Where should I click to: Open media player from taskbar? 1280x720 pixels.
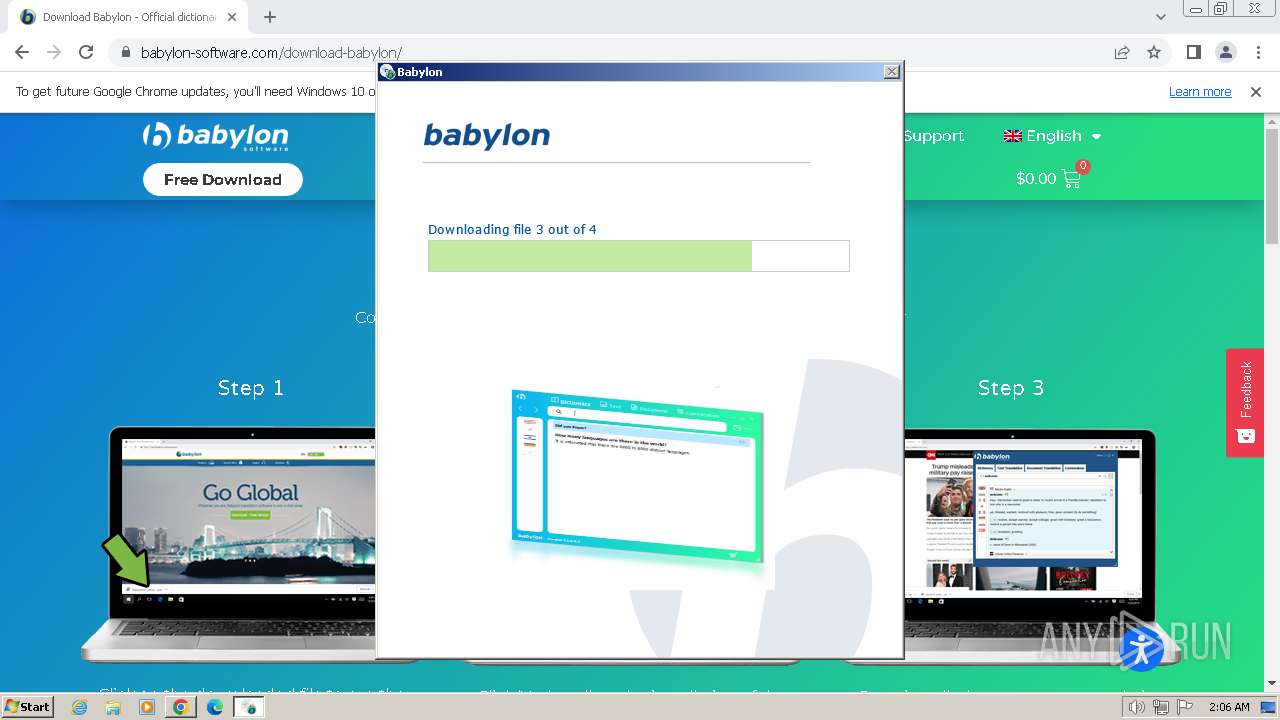(x=147, y=707)
